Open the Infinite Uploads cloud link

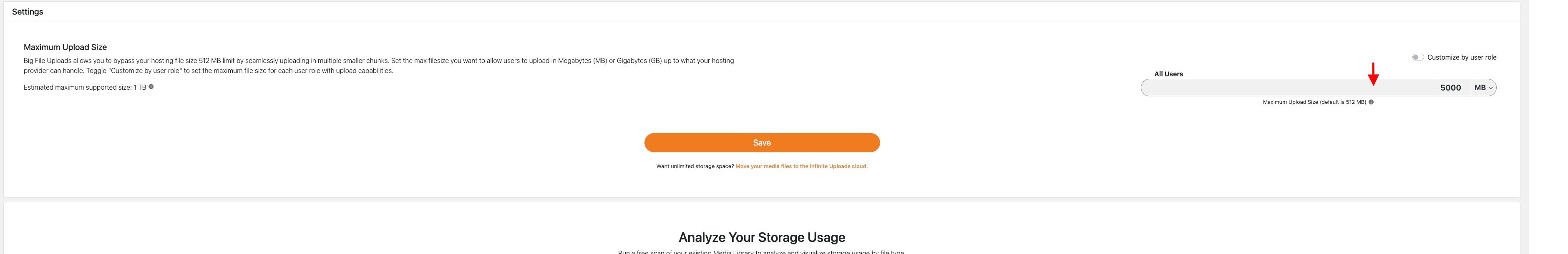coord(800,166)
